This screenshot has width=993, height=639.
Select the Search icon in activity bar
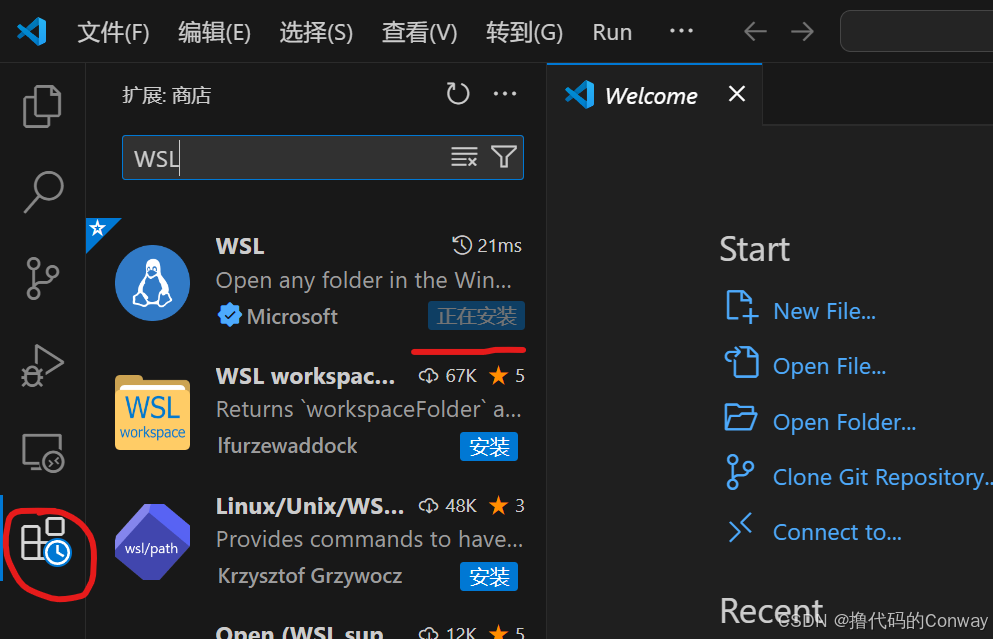pyautogui.click(x=41, y=192)
